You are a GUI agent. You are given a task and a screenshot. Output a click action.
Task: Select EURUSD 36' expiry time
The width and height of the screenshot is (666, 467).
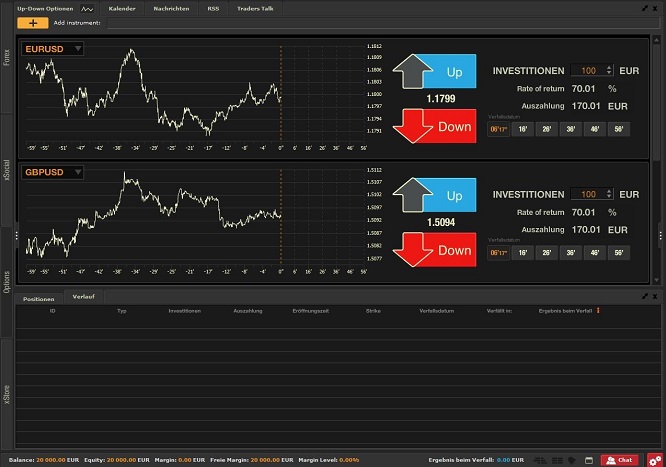click(x=571, y=129)
